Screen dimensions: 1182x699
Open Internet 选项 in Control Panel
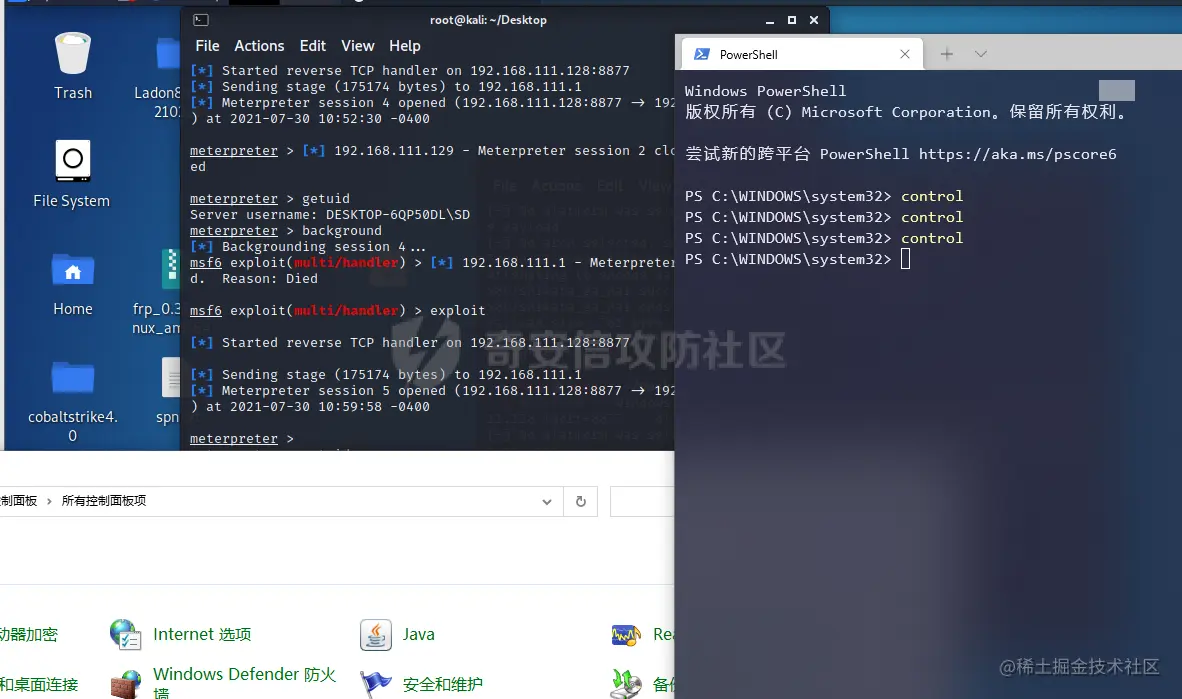(202, 634)
